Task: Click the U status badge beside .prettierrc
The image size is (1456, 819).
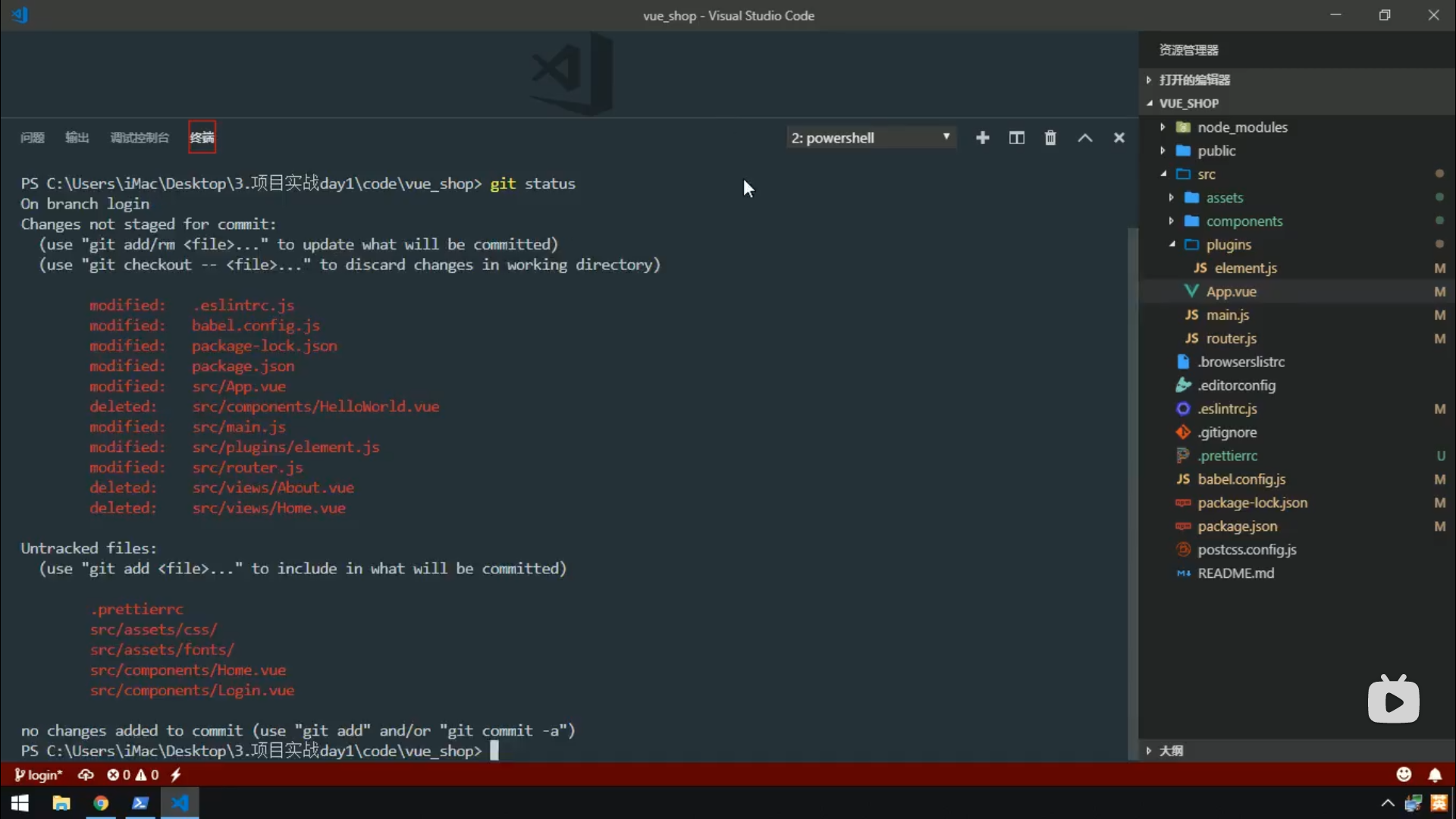Action: (1441, 456)
